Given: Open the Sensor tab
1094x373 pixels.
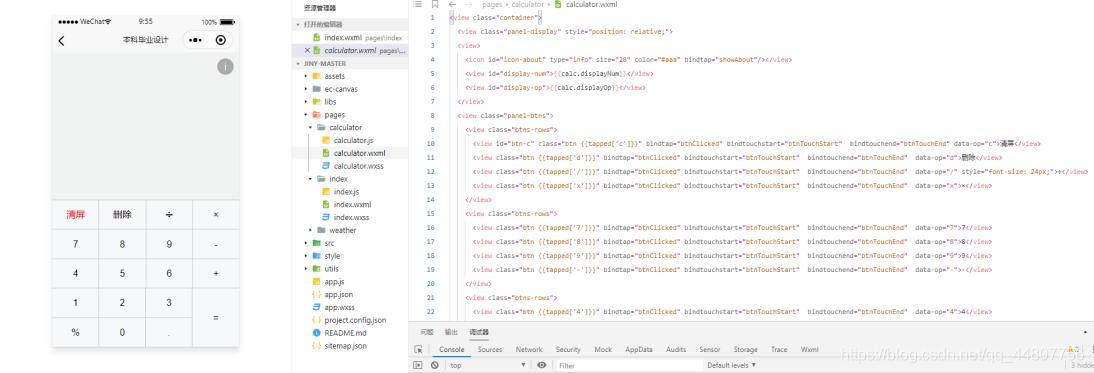Looking at the screenshot, I should (710, 349).
